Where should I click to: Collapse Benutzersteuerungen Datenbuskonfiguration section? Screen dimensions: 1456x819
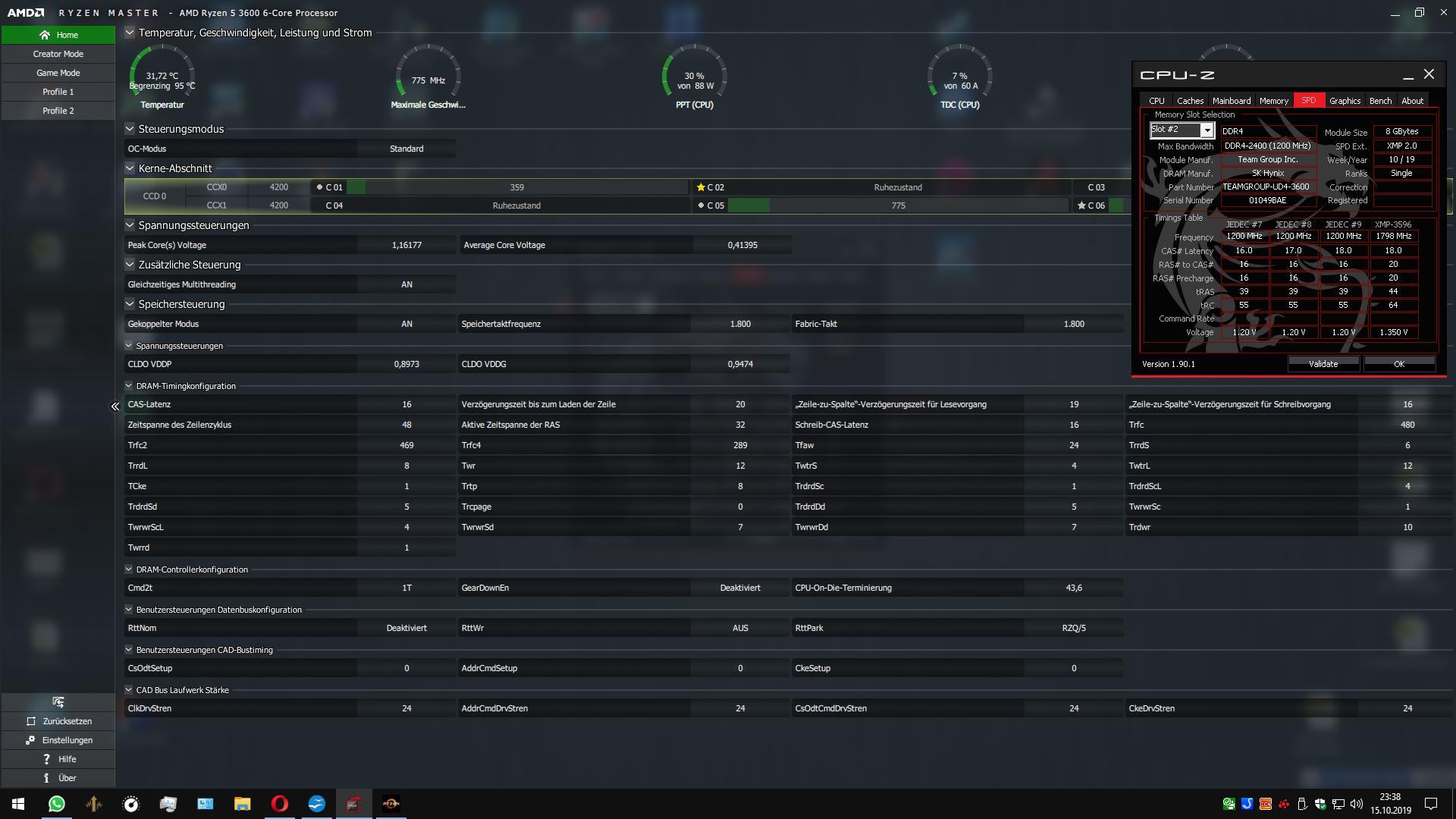coord(129,610)
